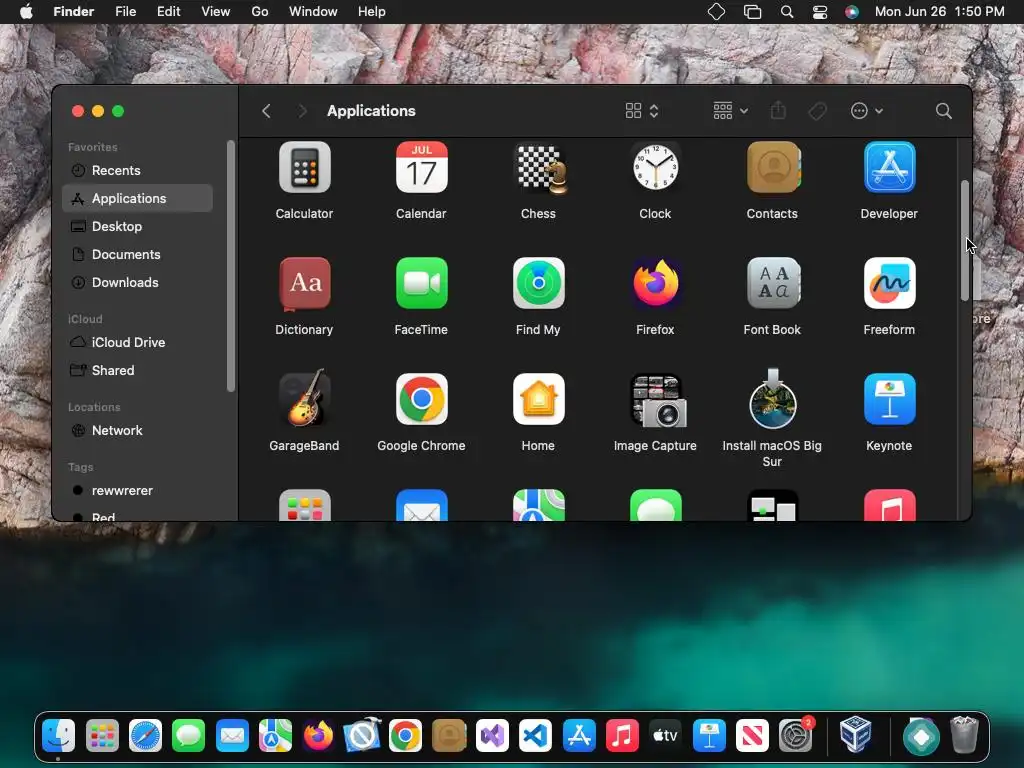Select the GarageBand app icon
Image resolution: width=1024 pixels, height=768 pixels.
pos(304,398)
